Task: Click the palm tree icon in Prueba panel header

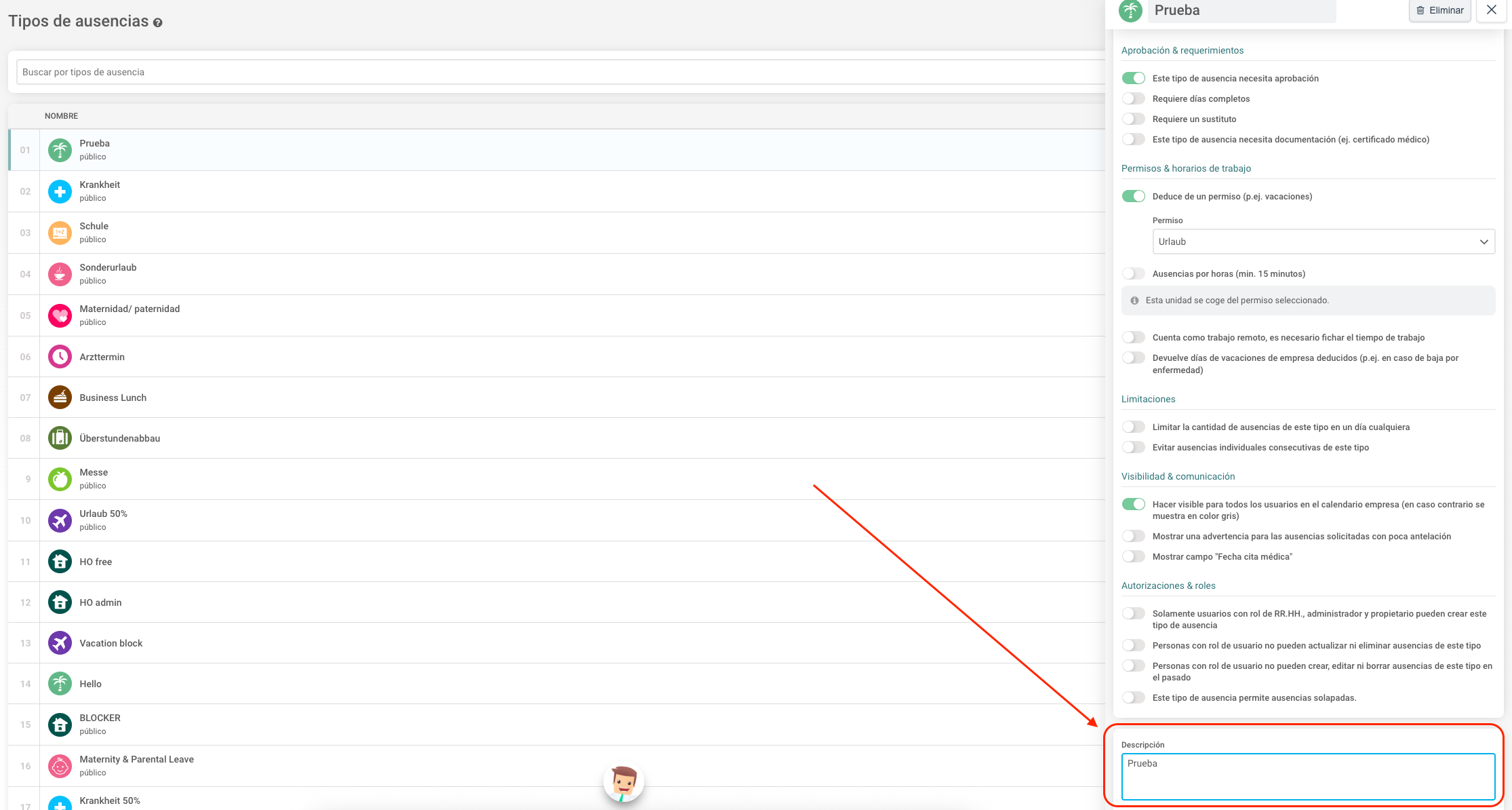Action: [x=1130, y=11]
